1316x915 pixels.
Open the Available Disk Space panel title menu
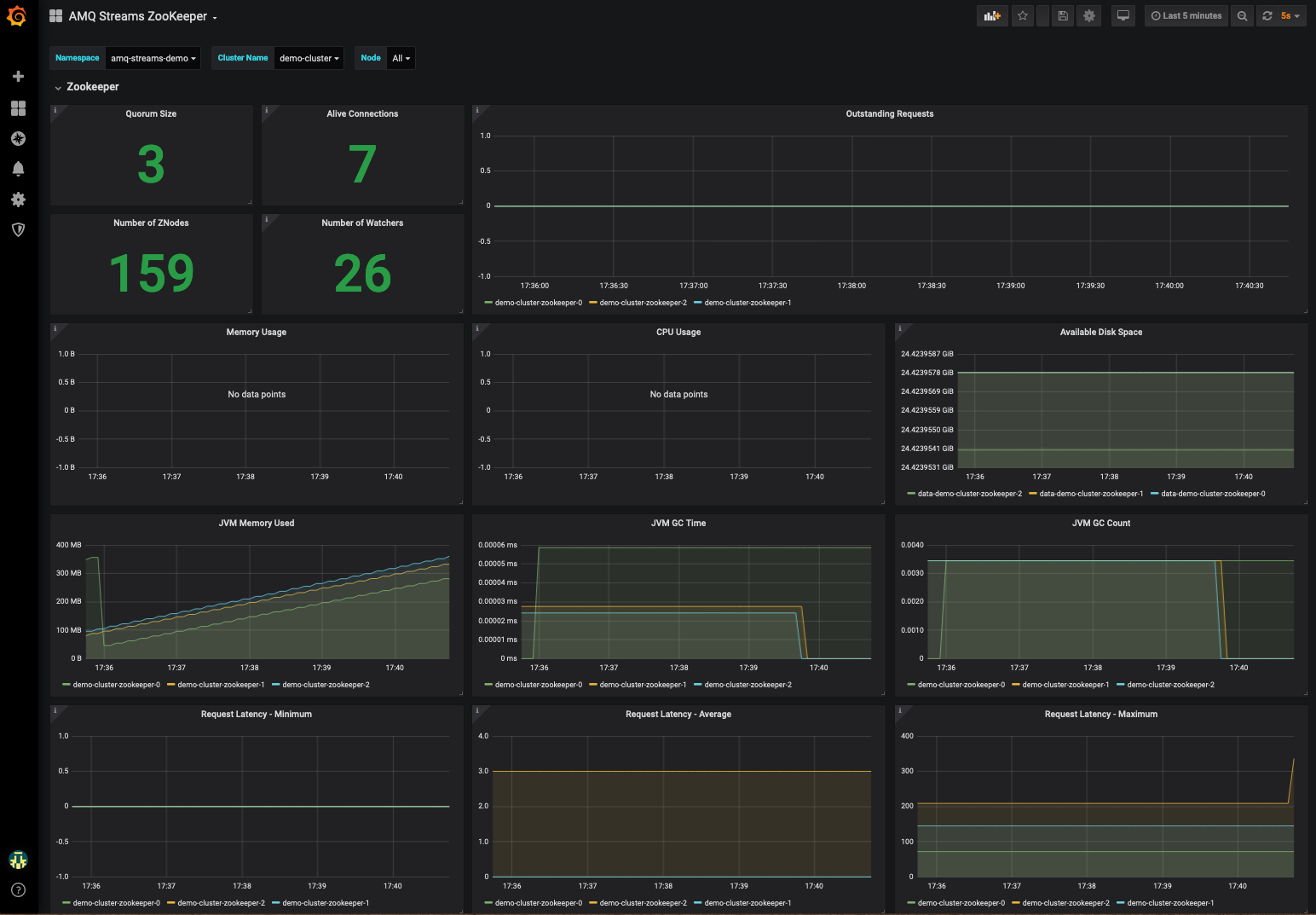point(1100,332)
